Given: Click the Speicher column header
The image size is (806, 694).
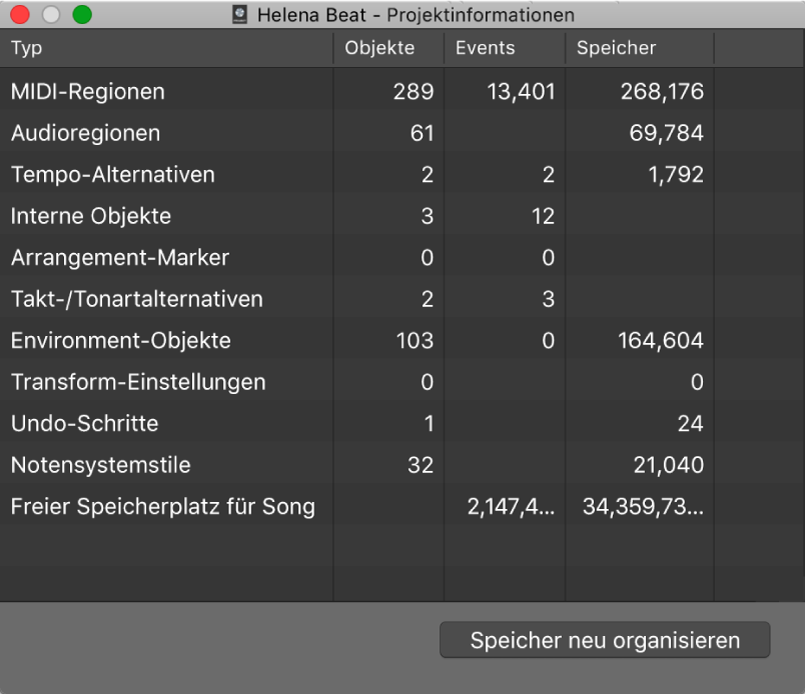Looking at the screenshot, I should (615, 47).
